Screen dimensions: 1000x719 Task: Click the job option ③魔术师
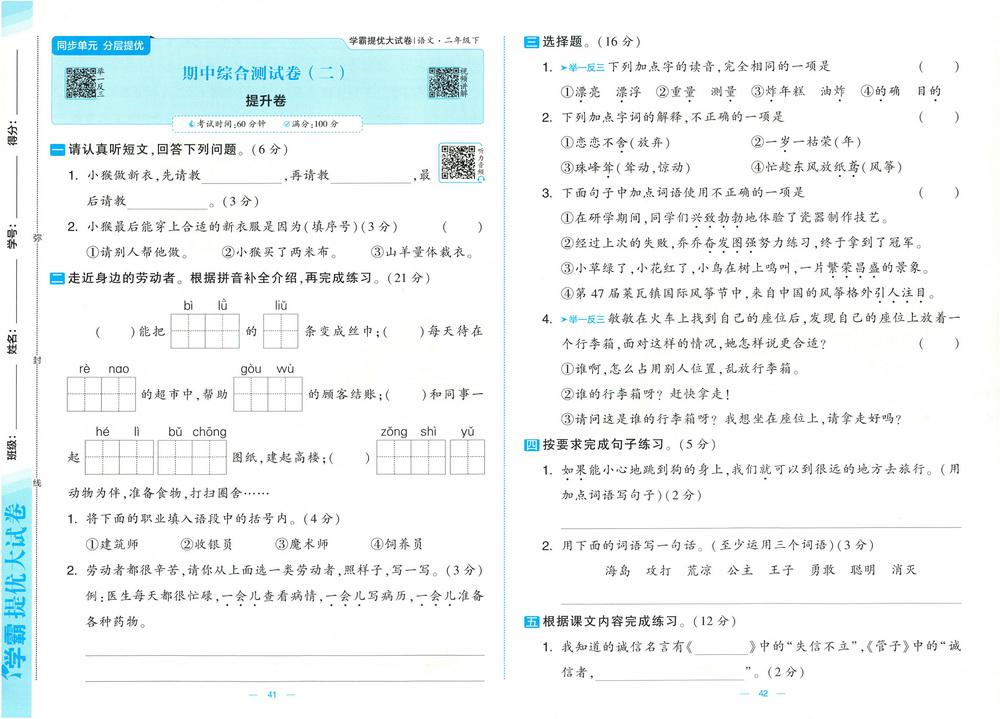(x=302, y=544)
